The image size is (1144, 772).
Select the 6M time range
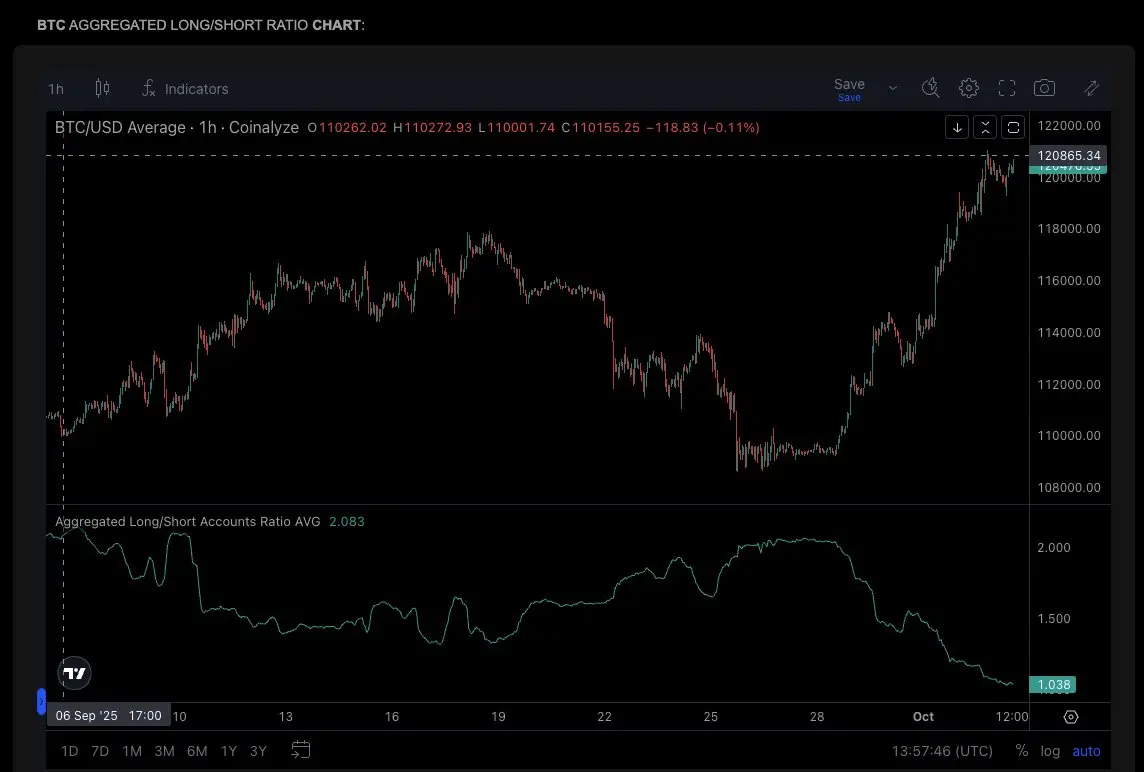point(197,751)
